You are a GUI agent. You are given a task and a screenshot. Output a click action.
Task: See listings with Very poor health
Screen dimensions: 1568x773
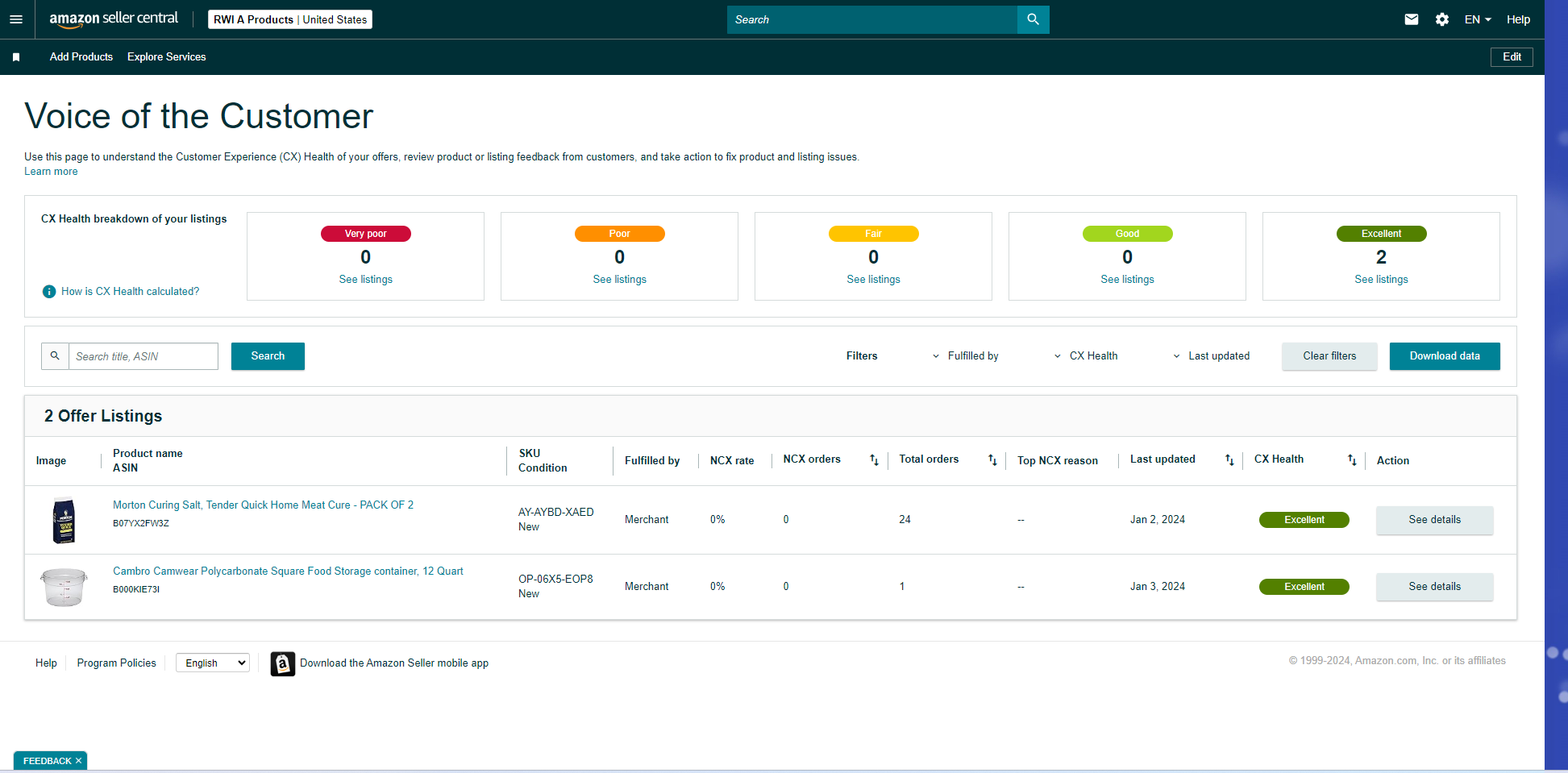tap(366, 280)
